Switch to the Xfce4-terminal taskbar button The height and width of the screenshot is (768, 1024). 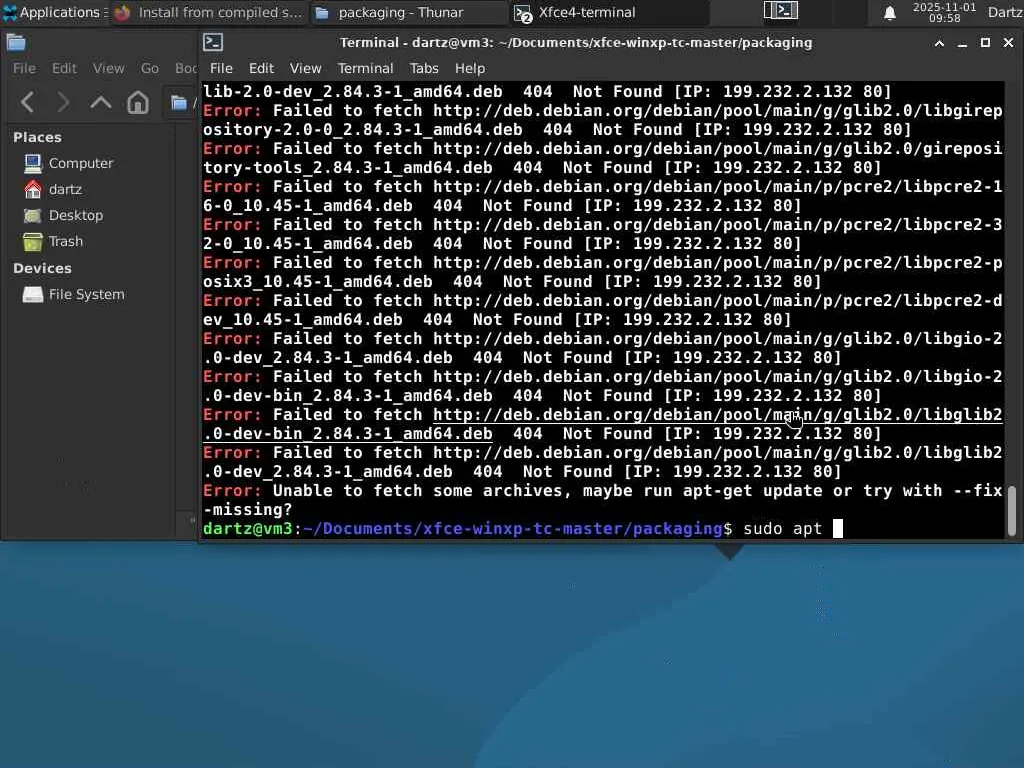(609, 12)
